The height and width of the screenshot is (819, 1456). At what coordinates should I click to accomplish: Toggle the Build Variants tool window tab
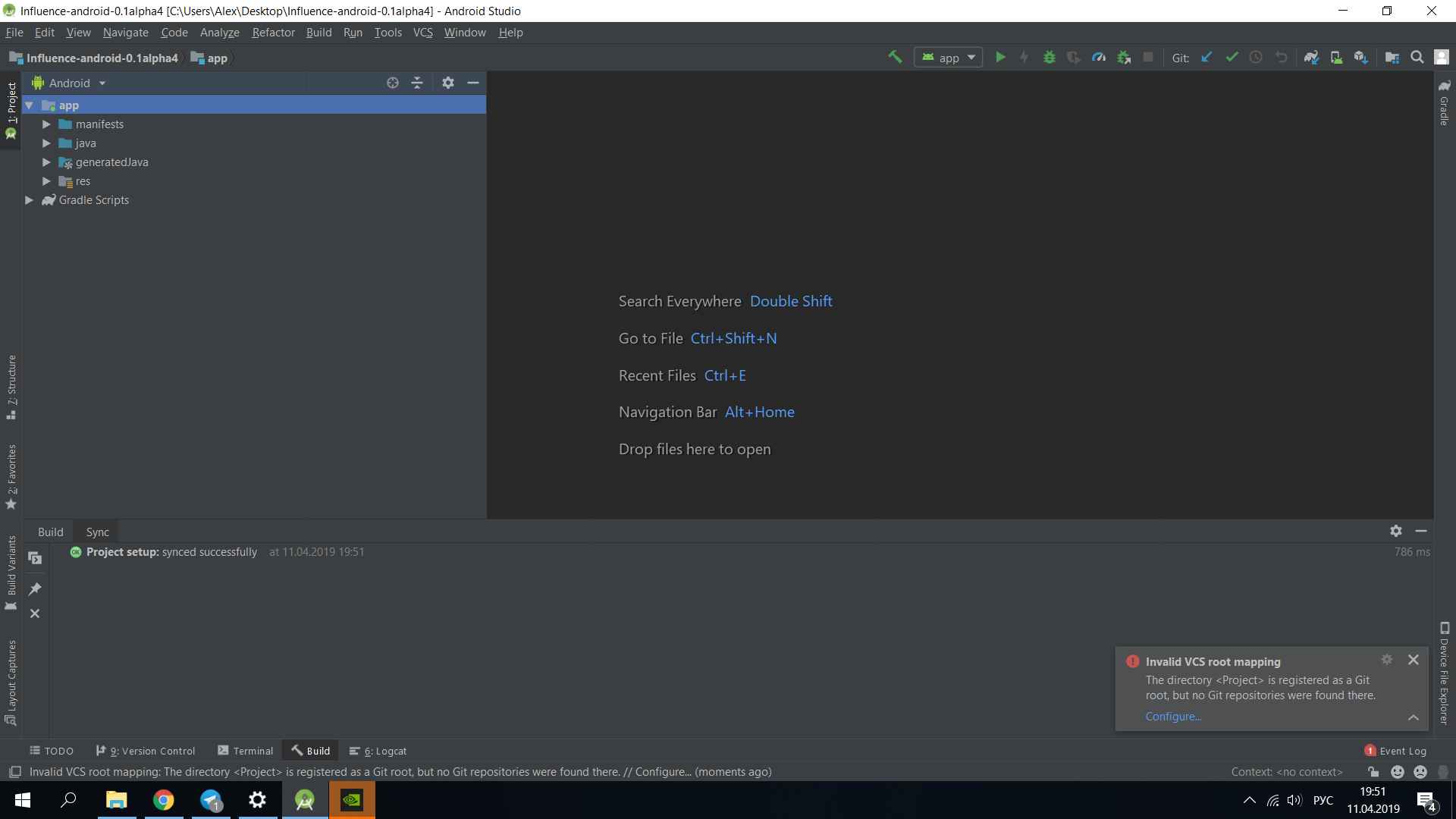(x=11, y=573)
